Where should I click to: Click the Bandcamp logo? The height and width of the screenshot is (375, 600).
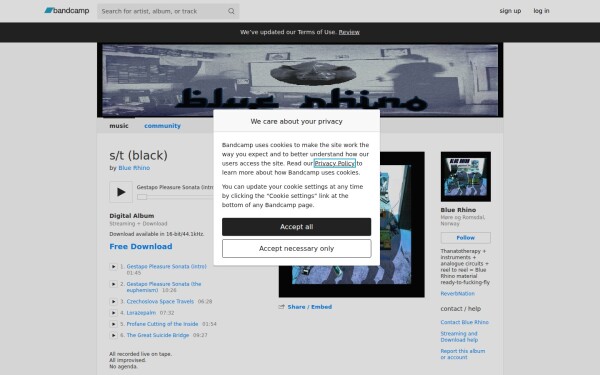coord(67,11)
